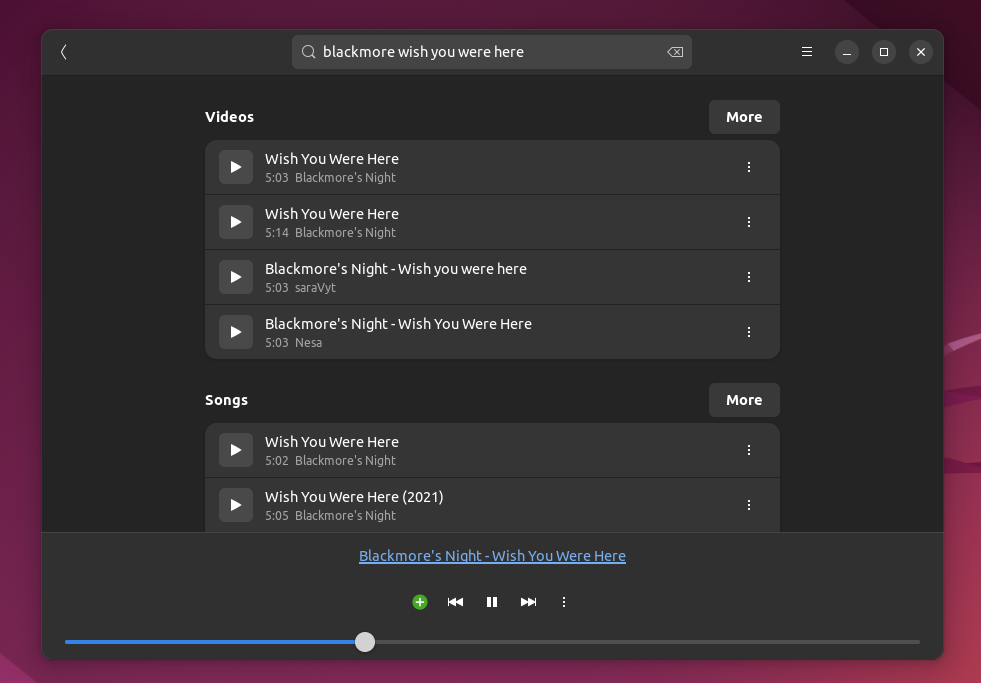Add current track with the green plus
Screen dimensions: 981x683
click(x=420, y=602)
